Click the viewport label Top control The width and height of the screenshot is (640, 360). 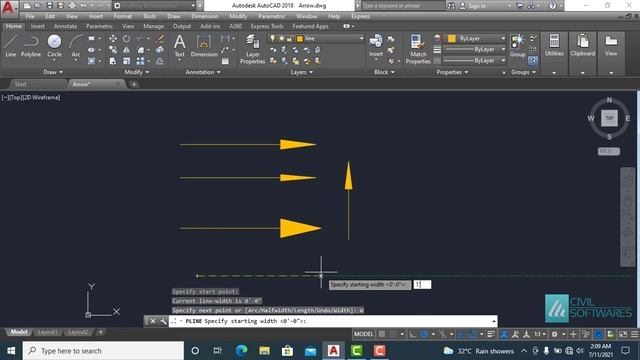(15, 98)
